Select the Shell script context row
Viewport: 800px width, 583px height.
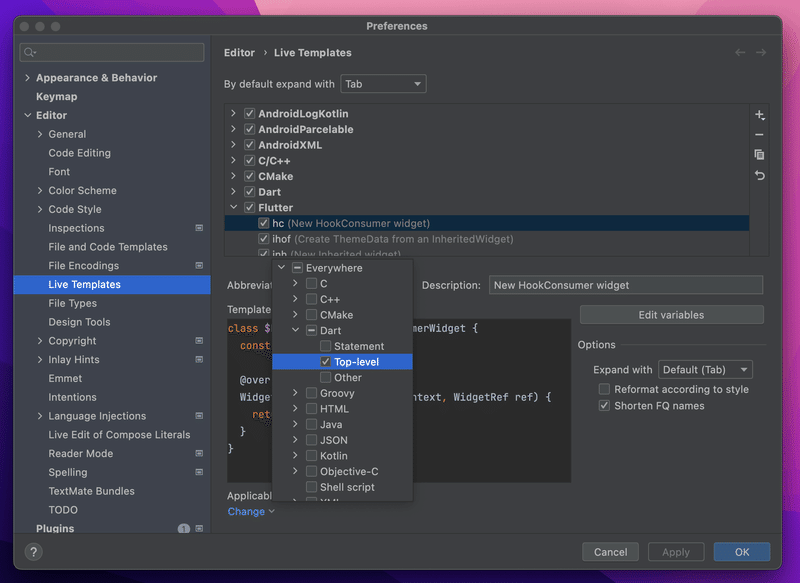[x=342, y=487]
